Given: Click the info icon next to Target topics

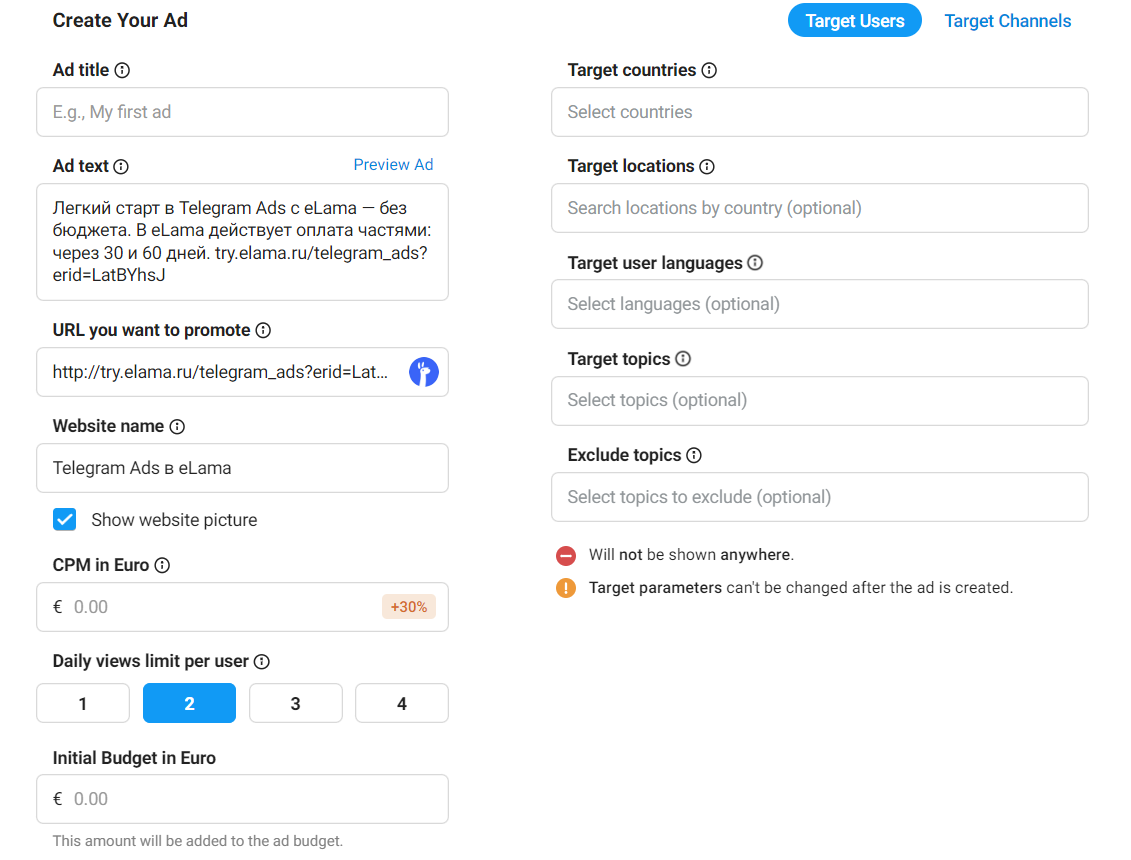Looking at the screenshot, I should [683, 359].
